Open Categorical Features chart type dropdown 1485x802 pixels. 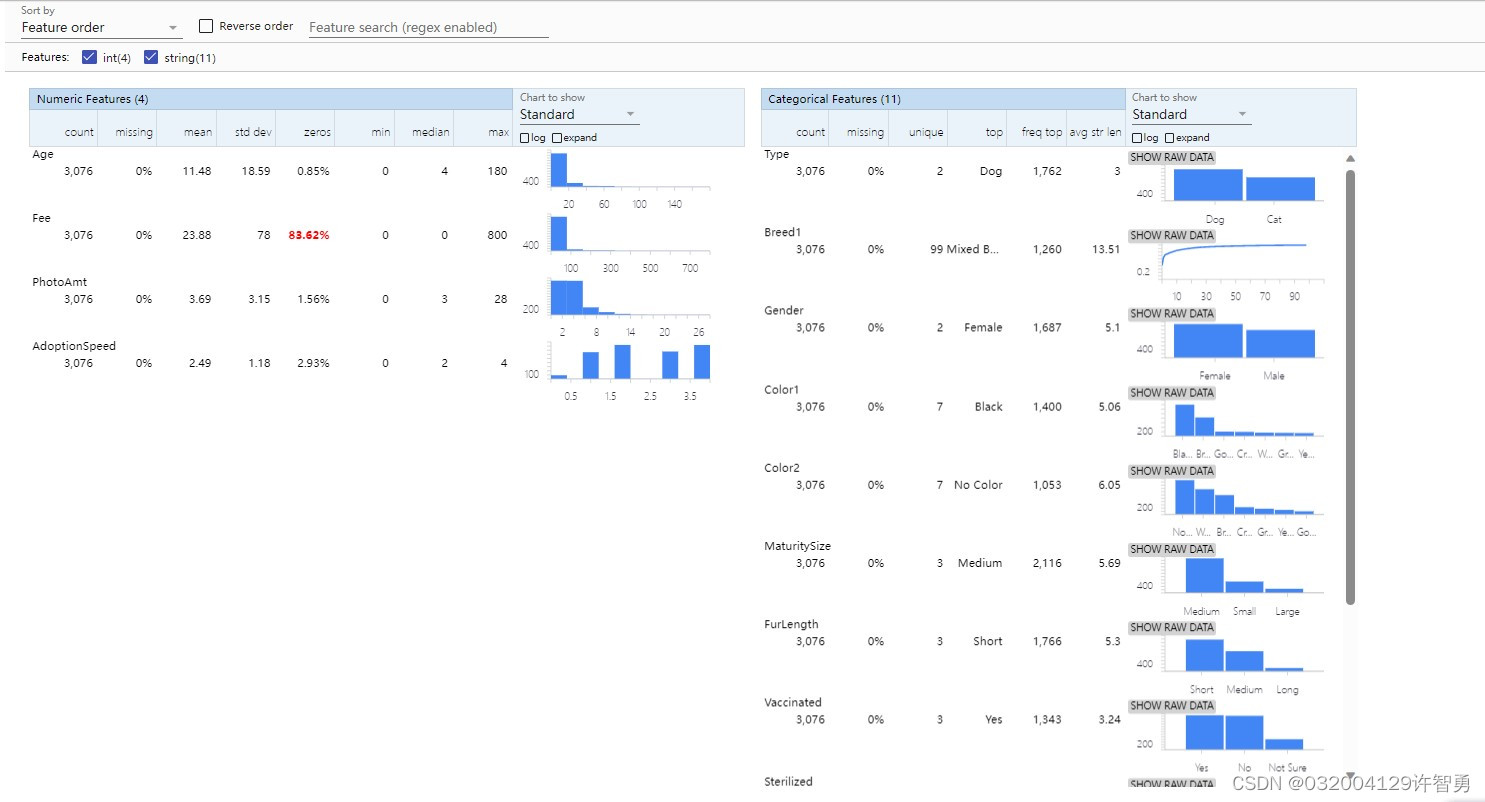1191,114
